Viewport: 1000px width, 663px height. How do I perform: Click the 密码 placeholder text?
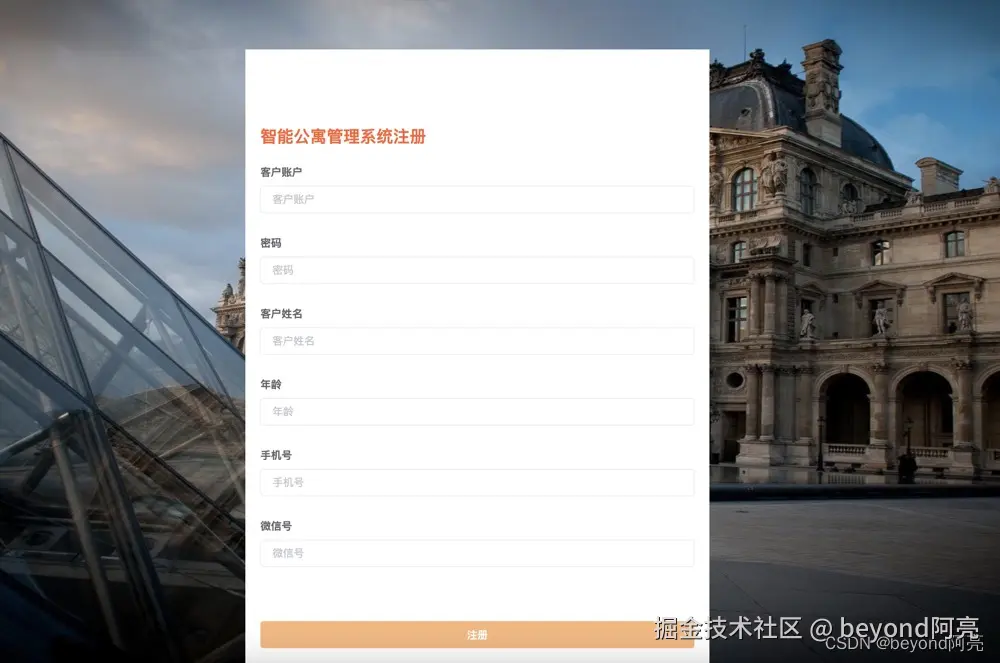[x=283, y=270]
